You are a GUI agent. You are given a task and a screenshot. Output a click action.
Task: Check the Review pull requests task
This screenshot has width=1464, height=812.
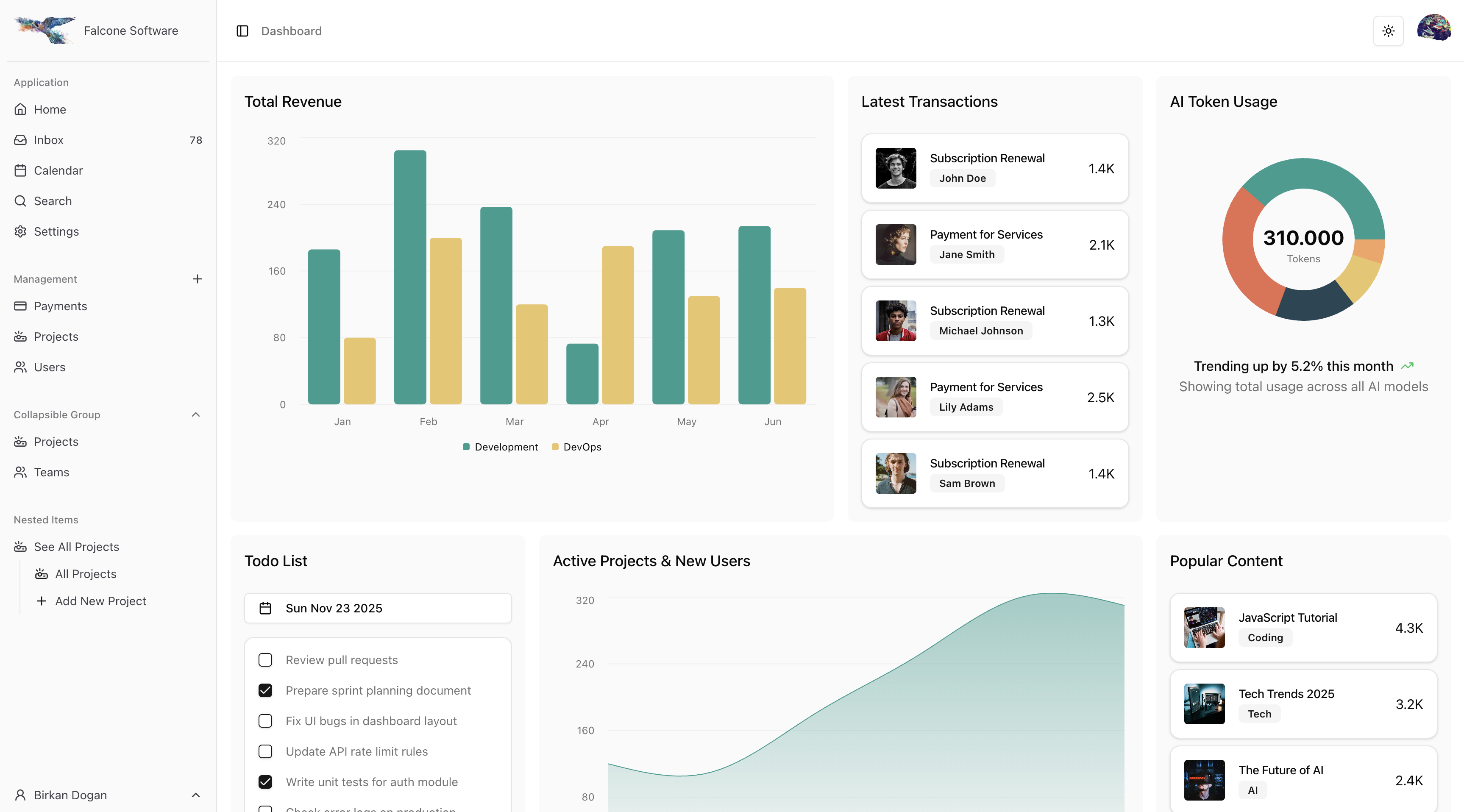pos(265,660)
